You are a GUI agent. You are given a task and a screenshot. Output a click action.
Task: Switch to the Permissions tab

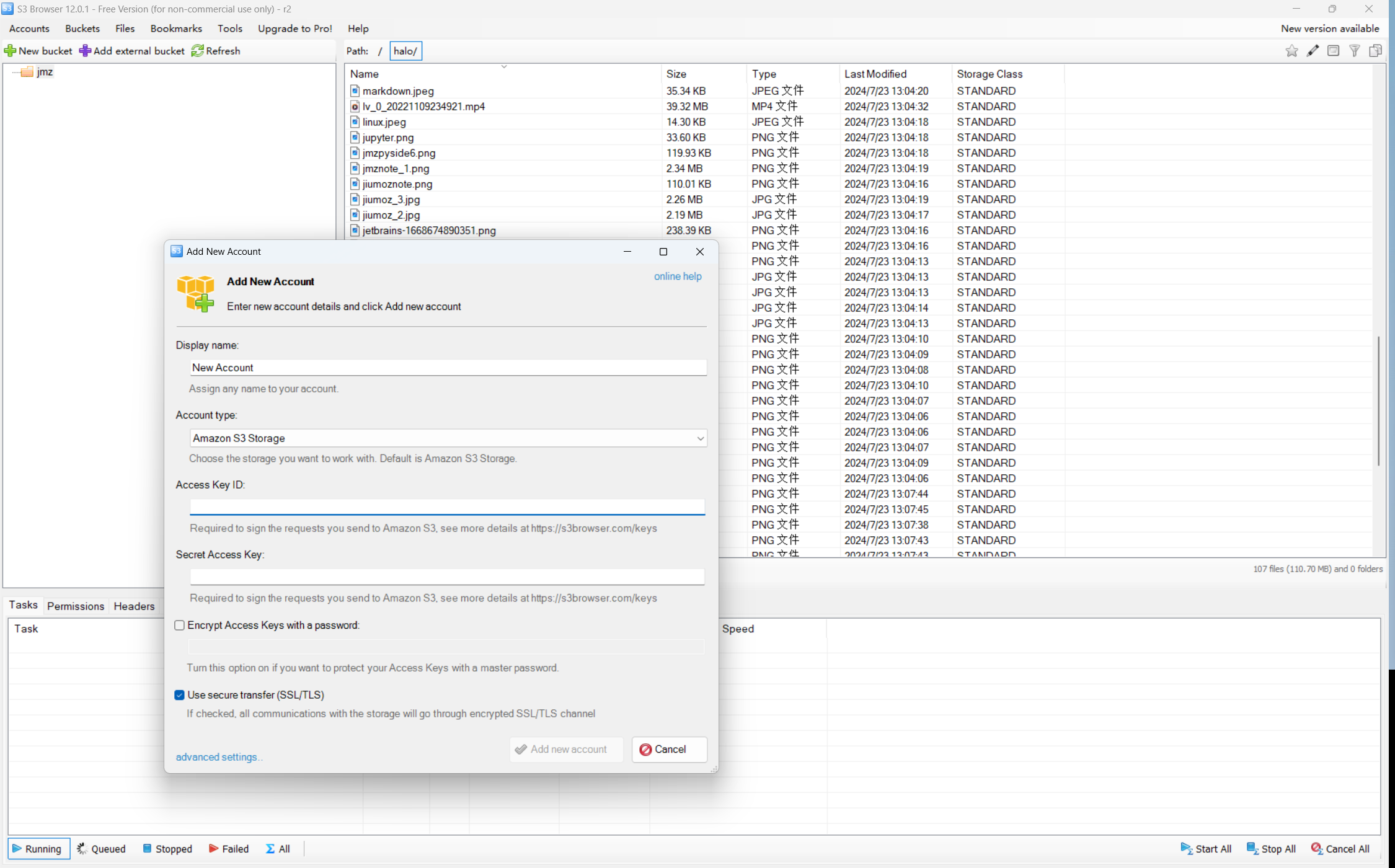pos(76,606)
